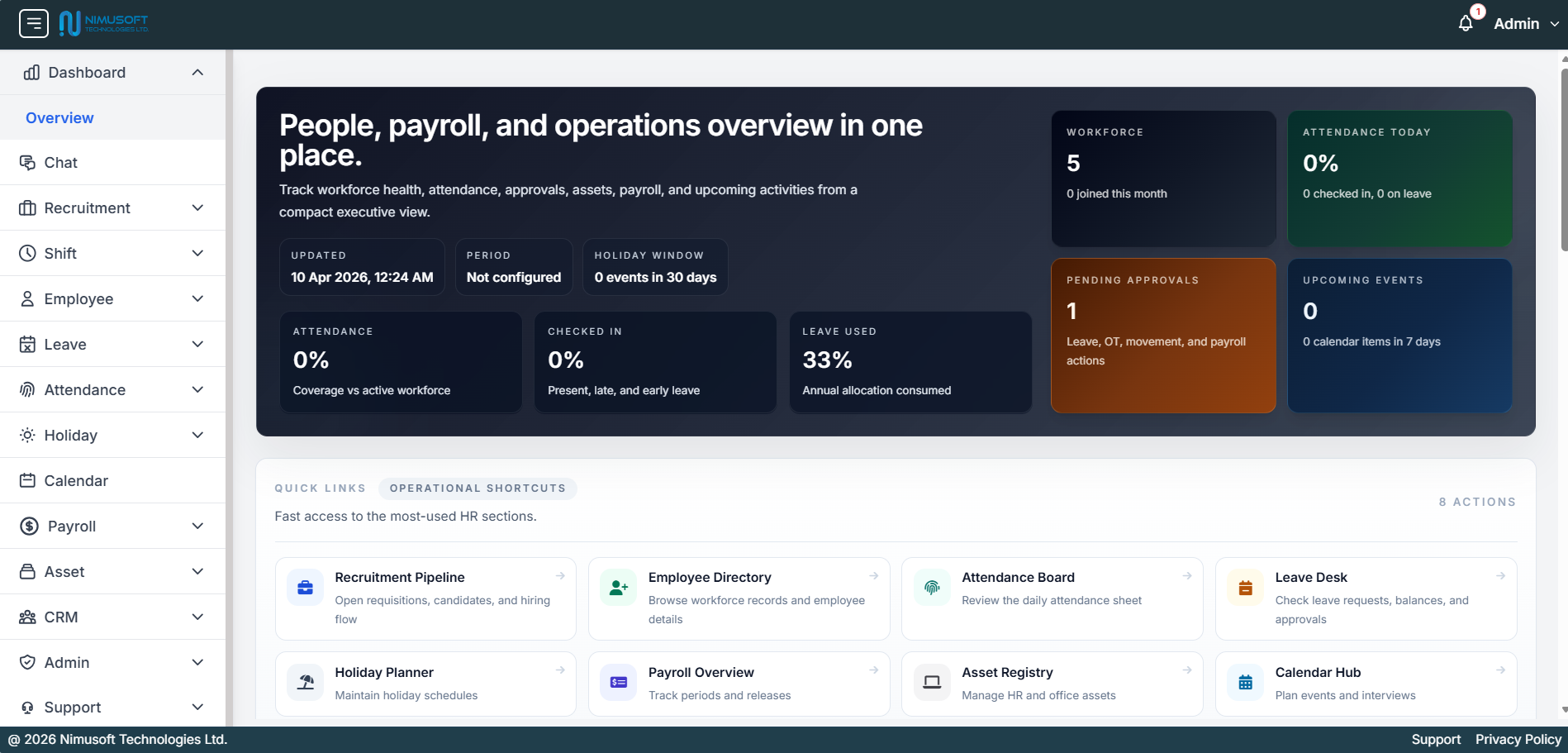This screenshot has height=753, width=1568.
Task: Select Overview under Dashboard
Action: click(59, 117)
